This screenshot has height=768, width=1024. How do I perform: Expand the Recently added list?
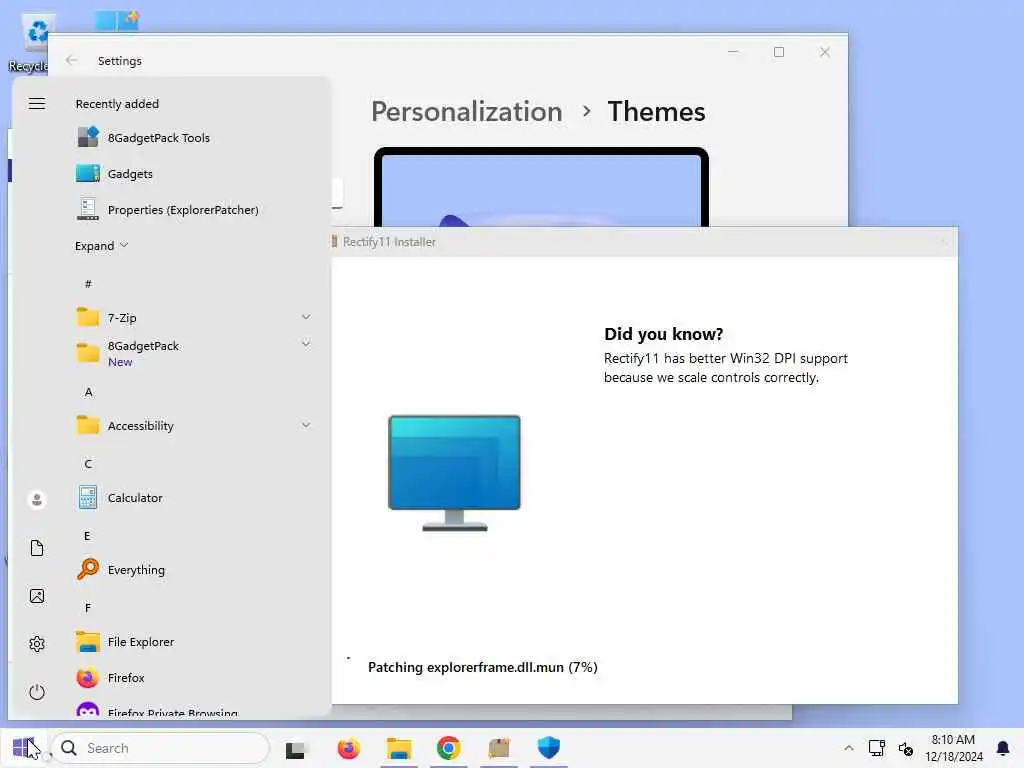(101, 246)
